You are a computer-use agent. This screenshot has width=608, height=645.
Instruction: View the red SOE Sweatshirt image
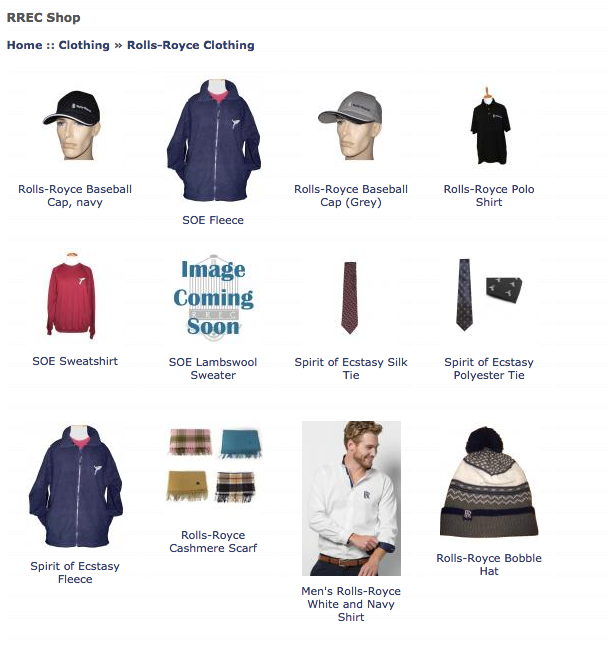[x=72, y=295]
